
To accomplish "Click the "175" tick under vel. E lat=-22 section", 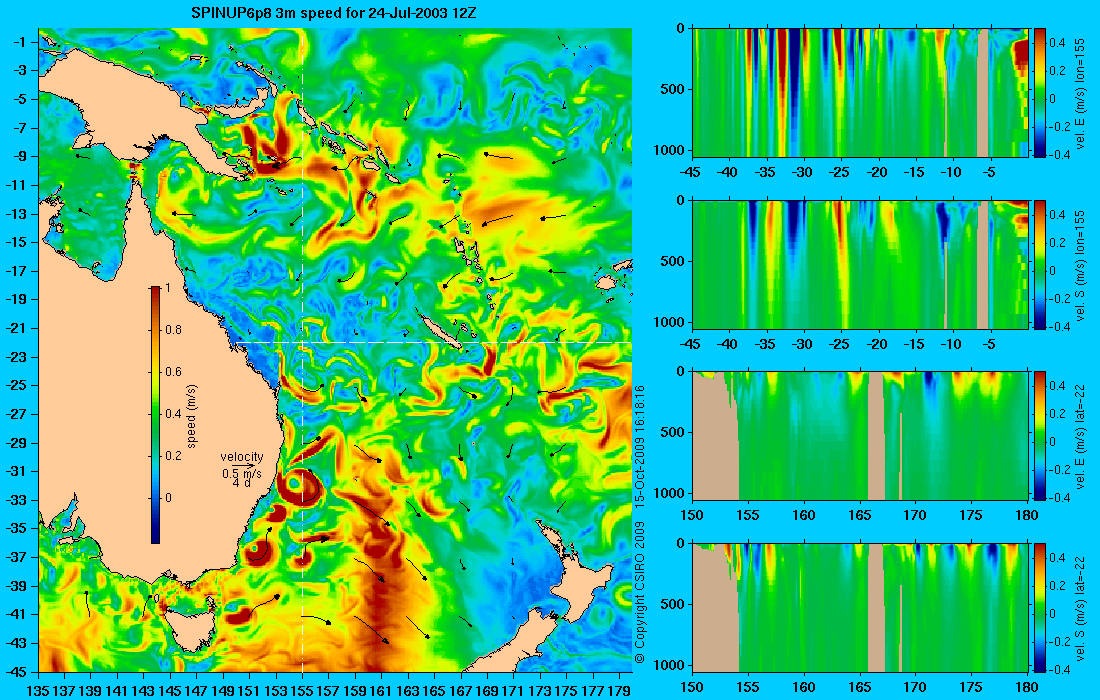I will (971, 516).
